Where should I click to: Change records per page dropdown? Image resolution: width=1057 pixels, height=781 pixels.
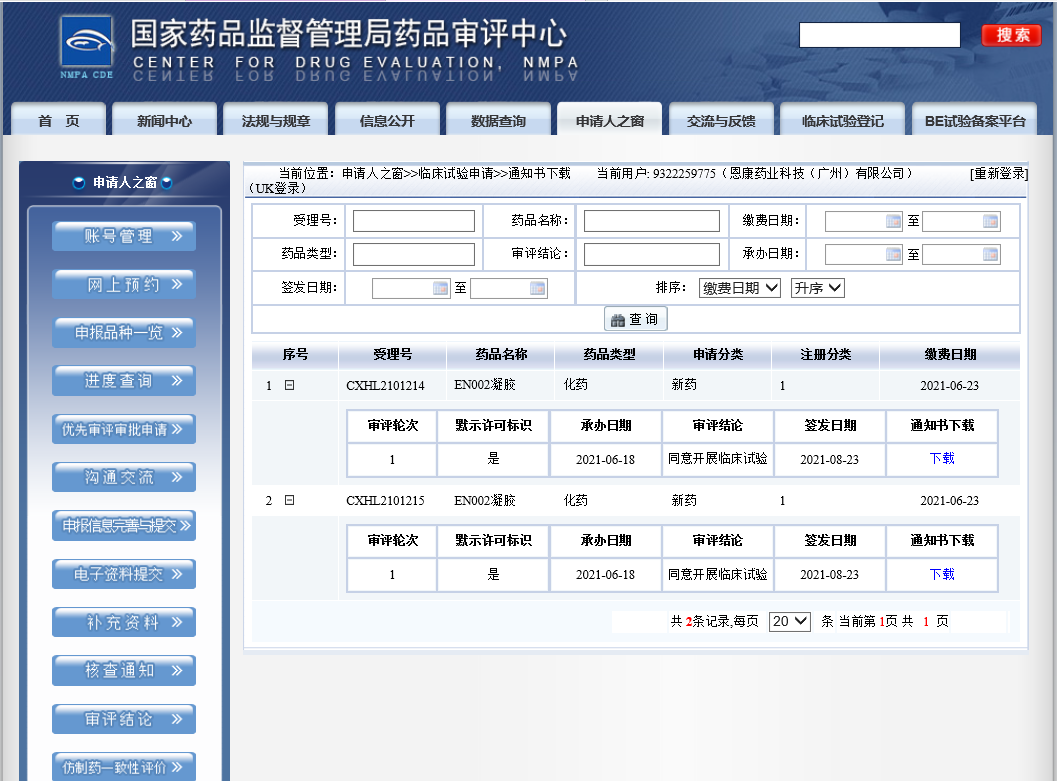[x=789, y=621]
